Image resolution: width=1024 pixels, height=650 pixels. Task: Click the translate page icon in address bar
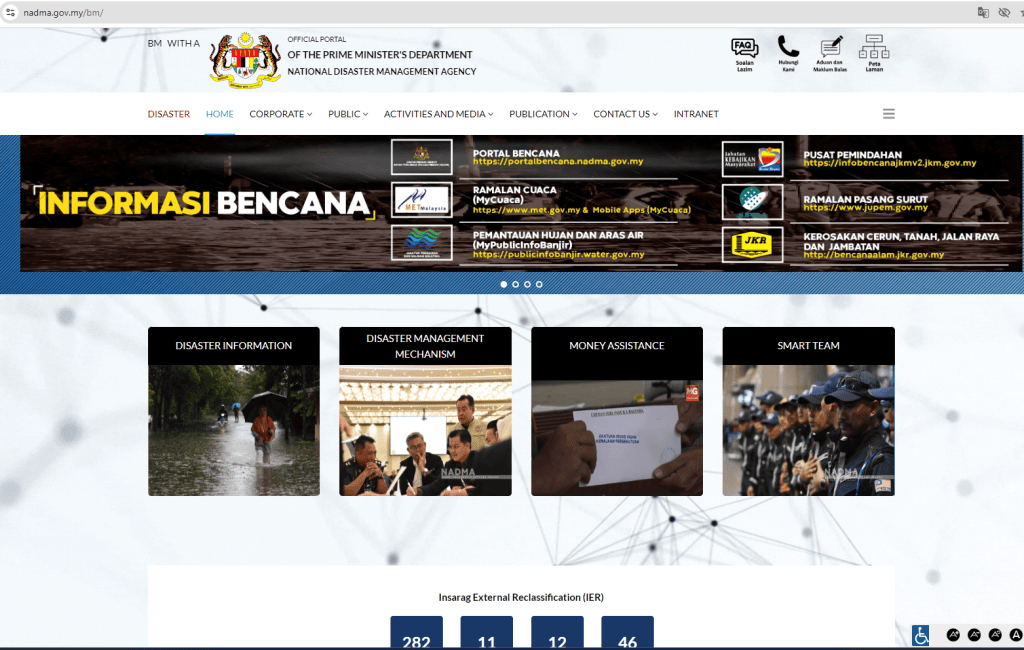(x=983, y=12)
